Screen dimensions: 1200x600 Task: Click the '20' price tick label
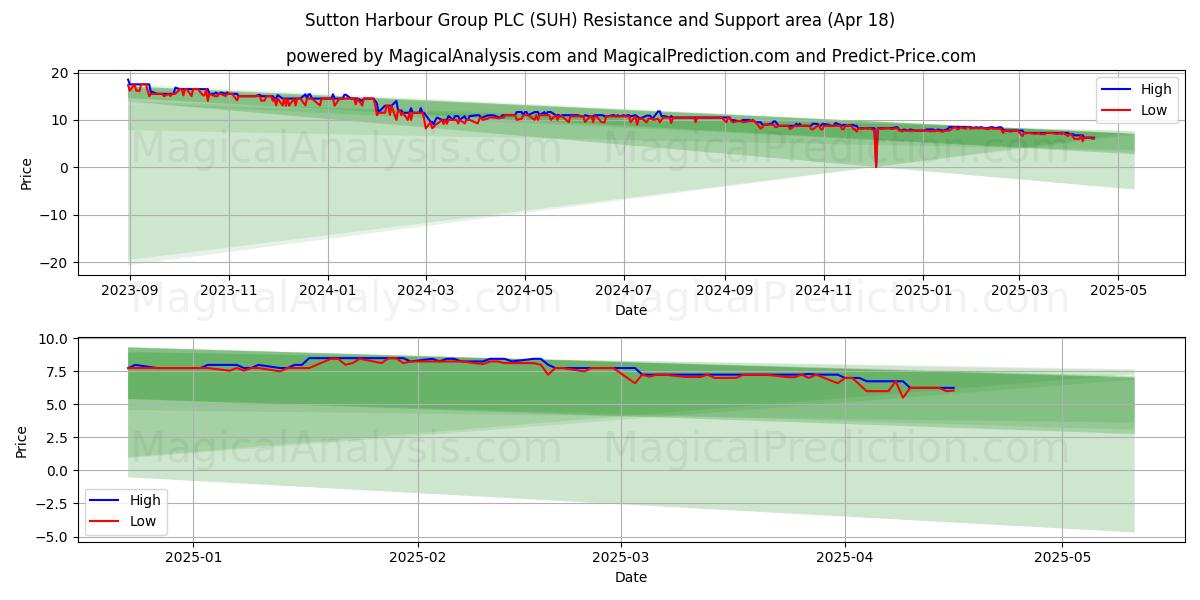(x=59, y=73)
